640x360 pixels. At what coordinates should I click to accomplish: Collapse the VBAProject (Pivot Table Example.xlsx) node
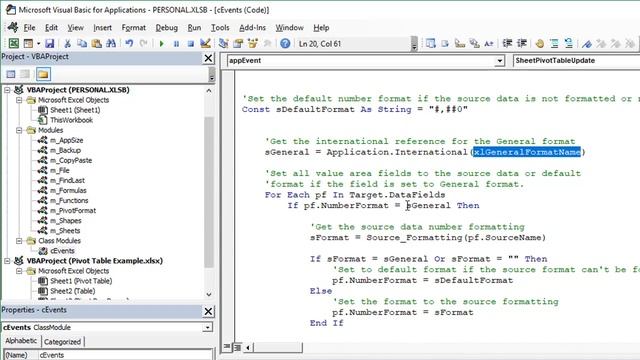click(7, 261)
